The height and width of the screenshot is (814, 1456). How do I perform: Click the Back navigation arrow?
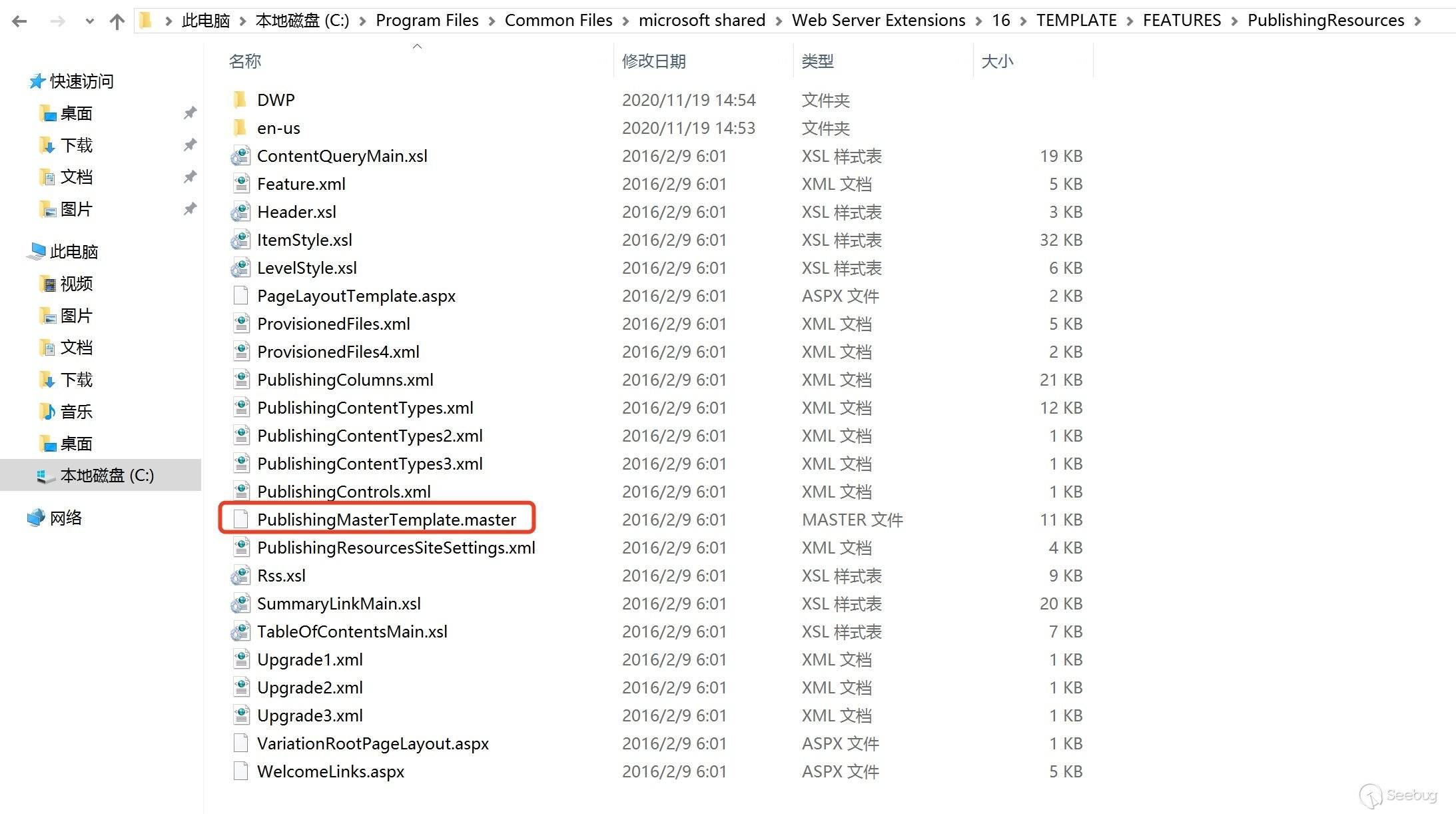pyautogui.click(x=19, y=21)
